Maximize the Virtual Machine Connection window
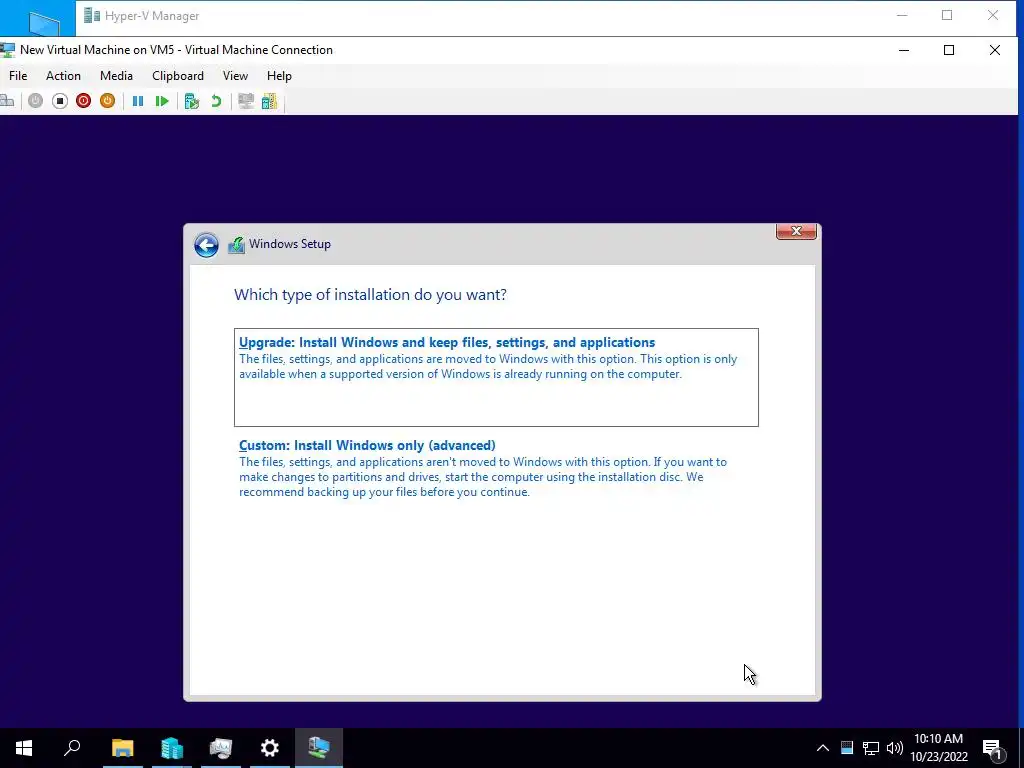 (949, 50)
